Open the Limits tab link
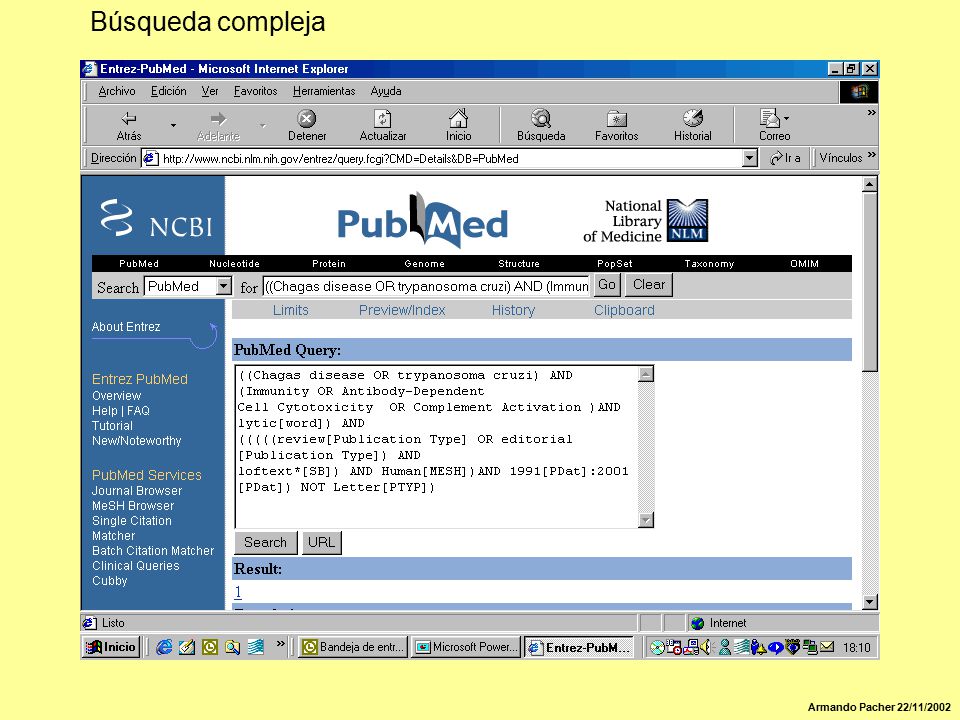 [x=290, y=310]
